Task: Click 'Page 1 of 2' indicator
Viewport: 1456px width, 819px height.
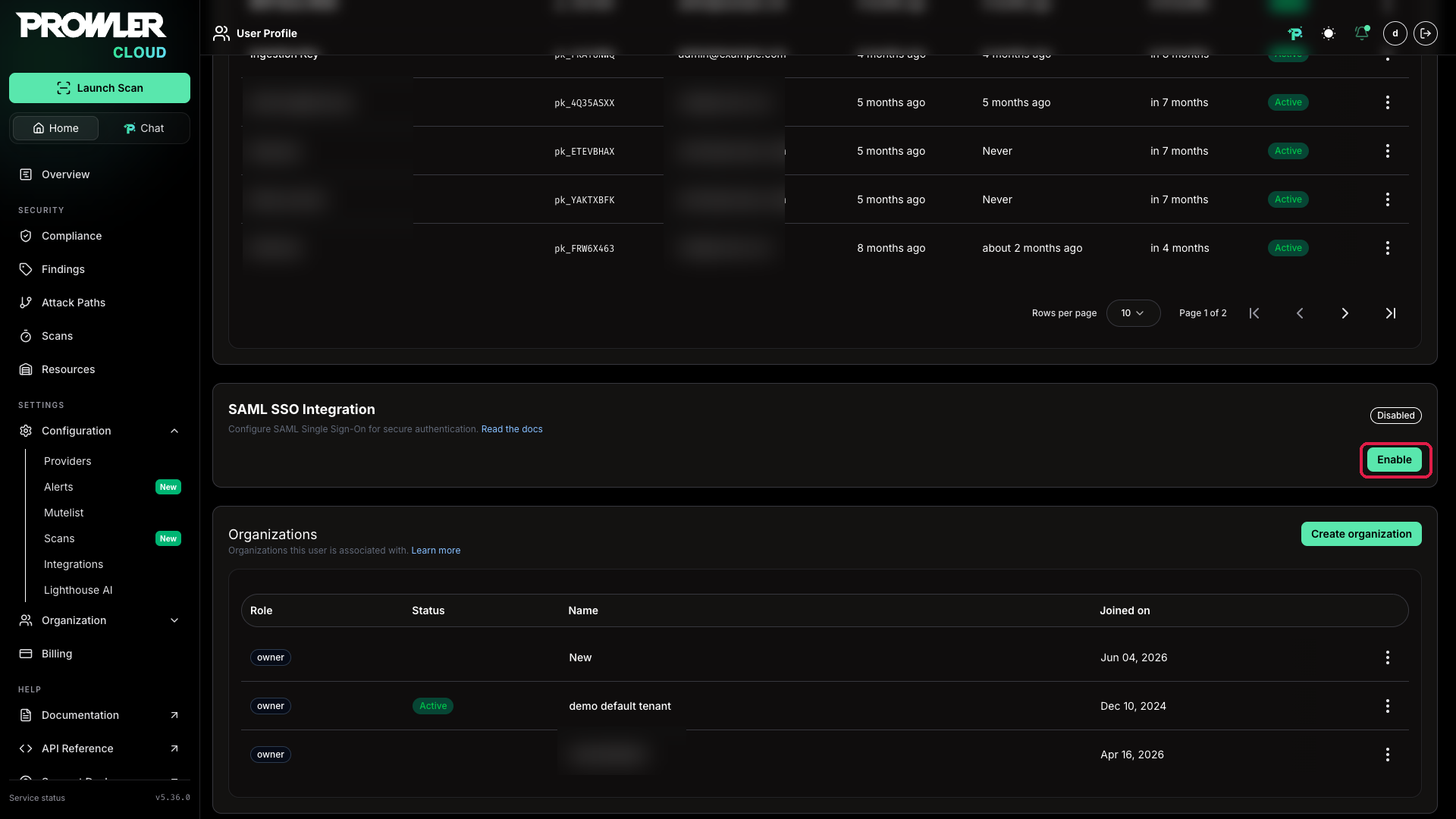Action: tap(1203, 313)
